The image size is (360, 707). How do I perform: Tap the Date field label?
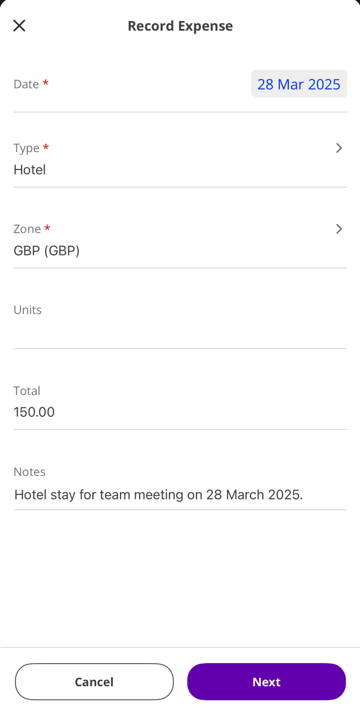[26, 84]
